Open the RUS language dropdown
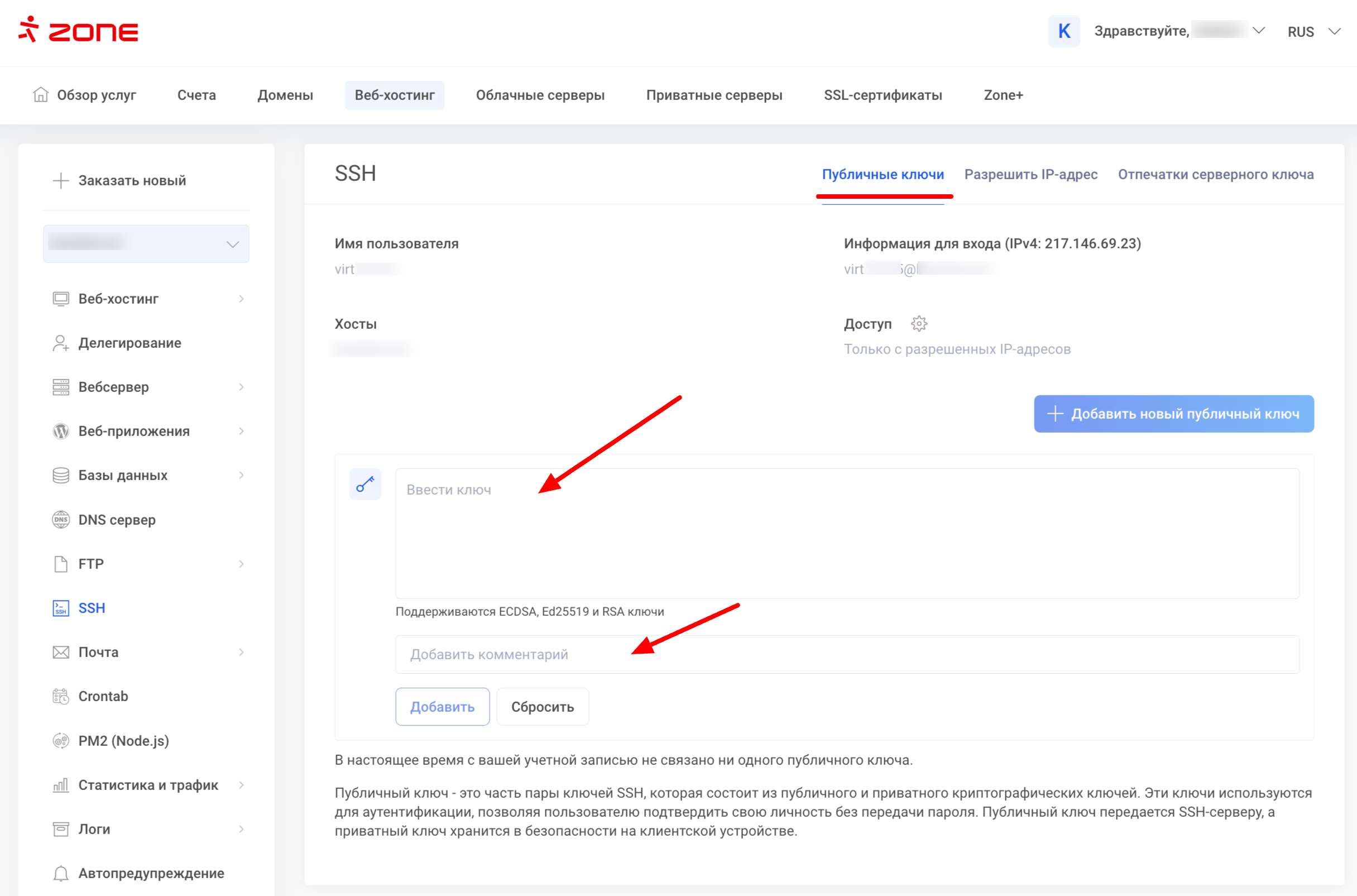Screen dimensions: 1357x896 (1313, 31)
